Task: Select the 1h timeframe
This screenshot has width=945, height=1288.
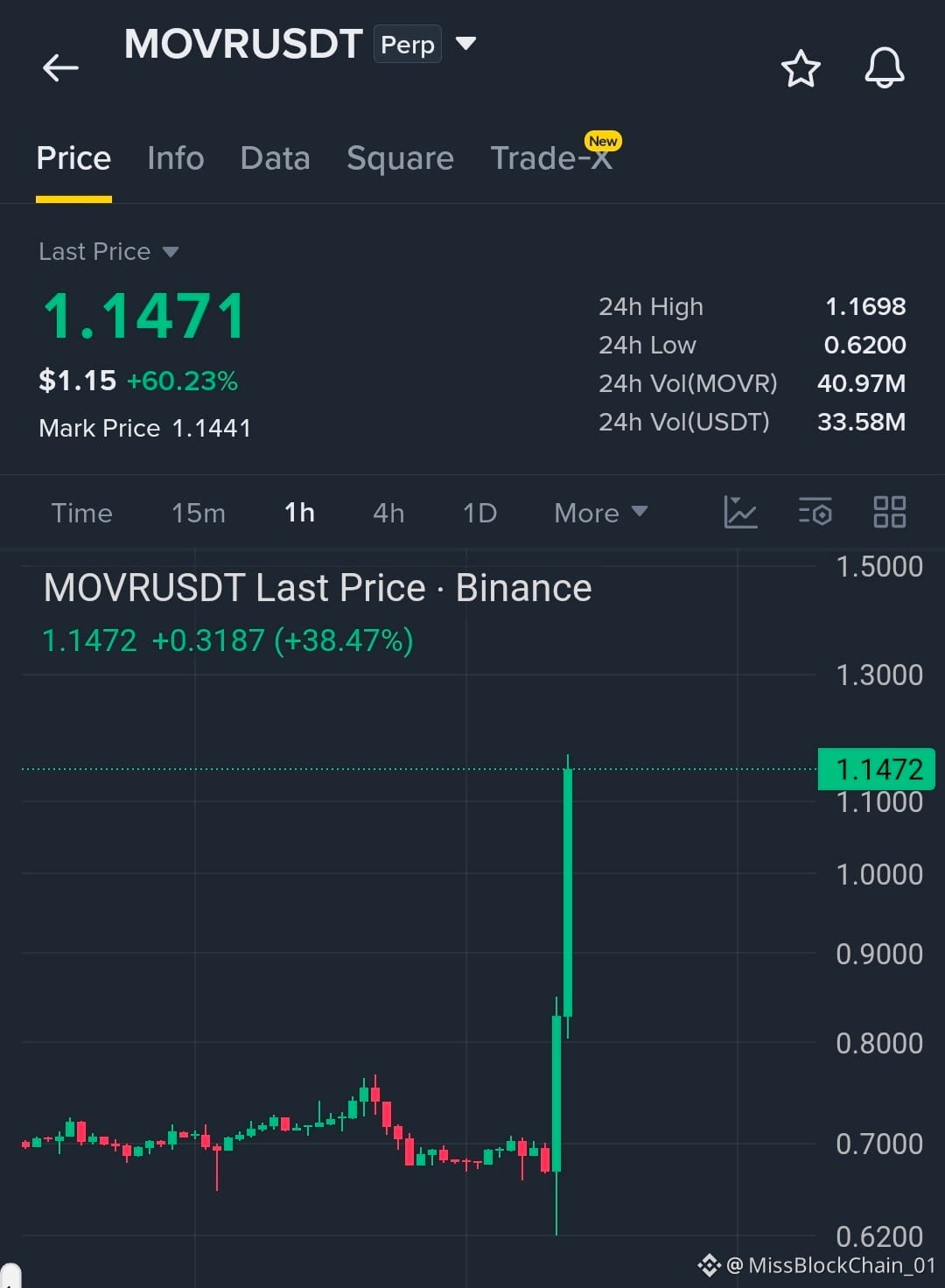Action: pyautogui.click(x=299, y=513)
